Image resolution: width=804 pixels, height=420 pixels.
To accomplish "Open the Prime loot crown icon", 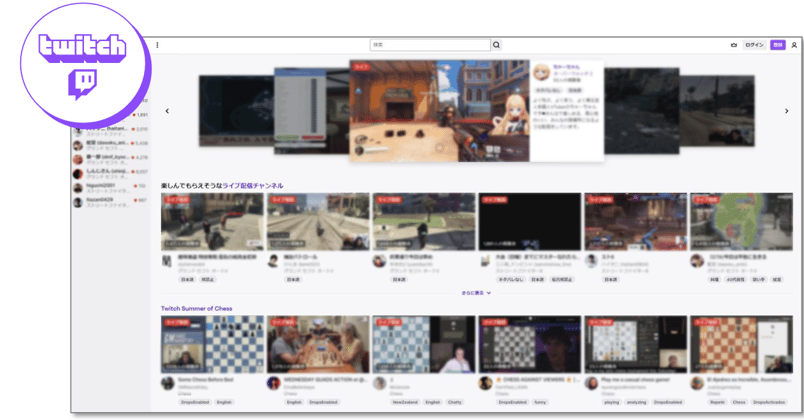I will point(734,45).
